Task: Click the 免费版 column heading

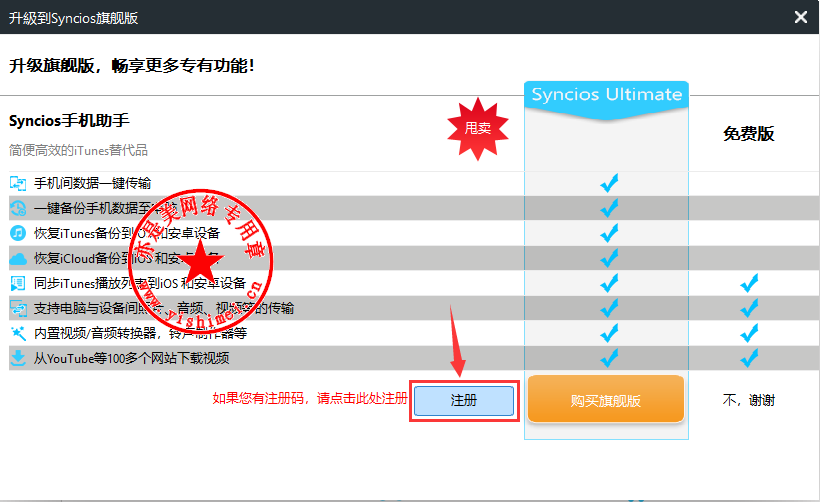Action: point(748,134)
